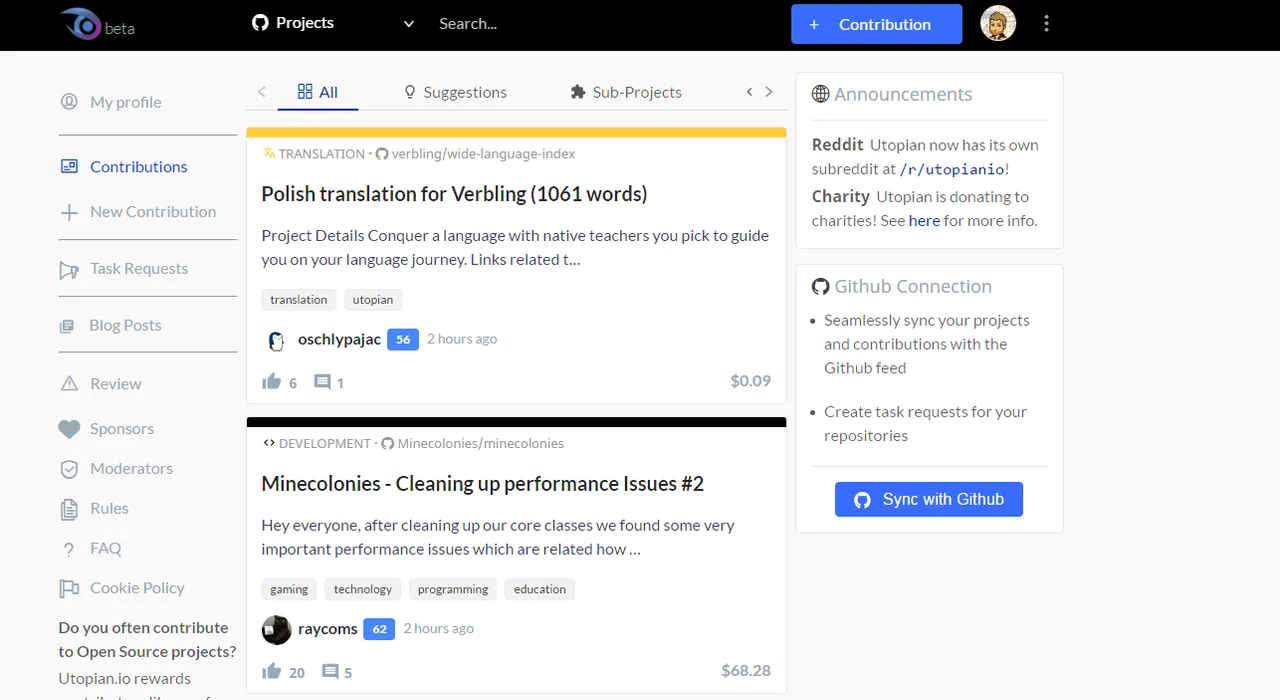
Task: Open the charity 'here' link
Action: (x=924, y=221)
